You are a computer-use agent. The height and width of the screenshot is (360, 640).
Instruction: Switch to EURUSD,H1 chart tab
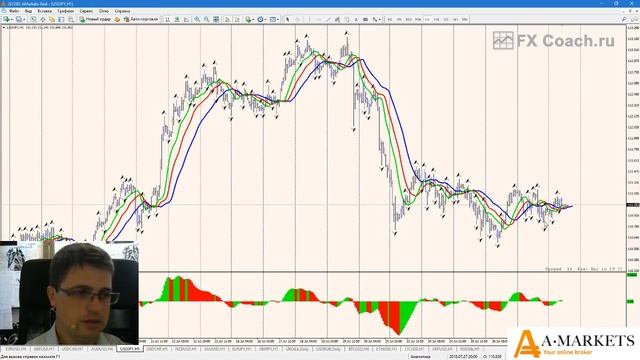click(x=16, y=349)
